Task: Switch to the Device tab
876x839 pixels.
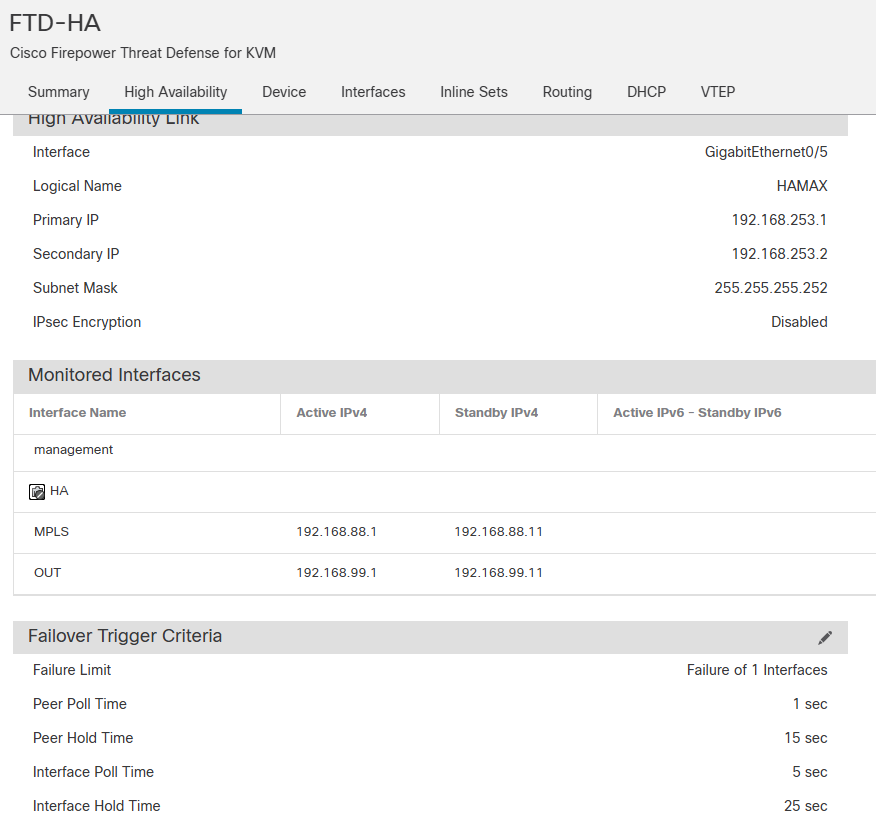Action: [284, 92]
